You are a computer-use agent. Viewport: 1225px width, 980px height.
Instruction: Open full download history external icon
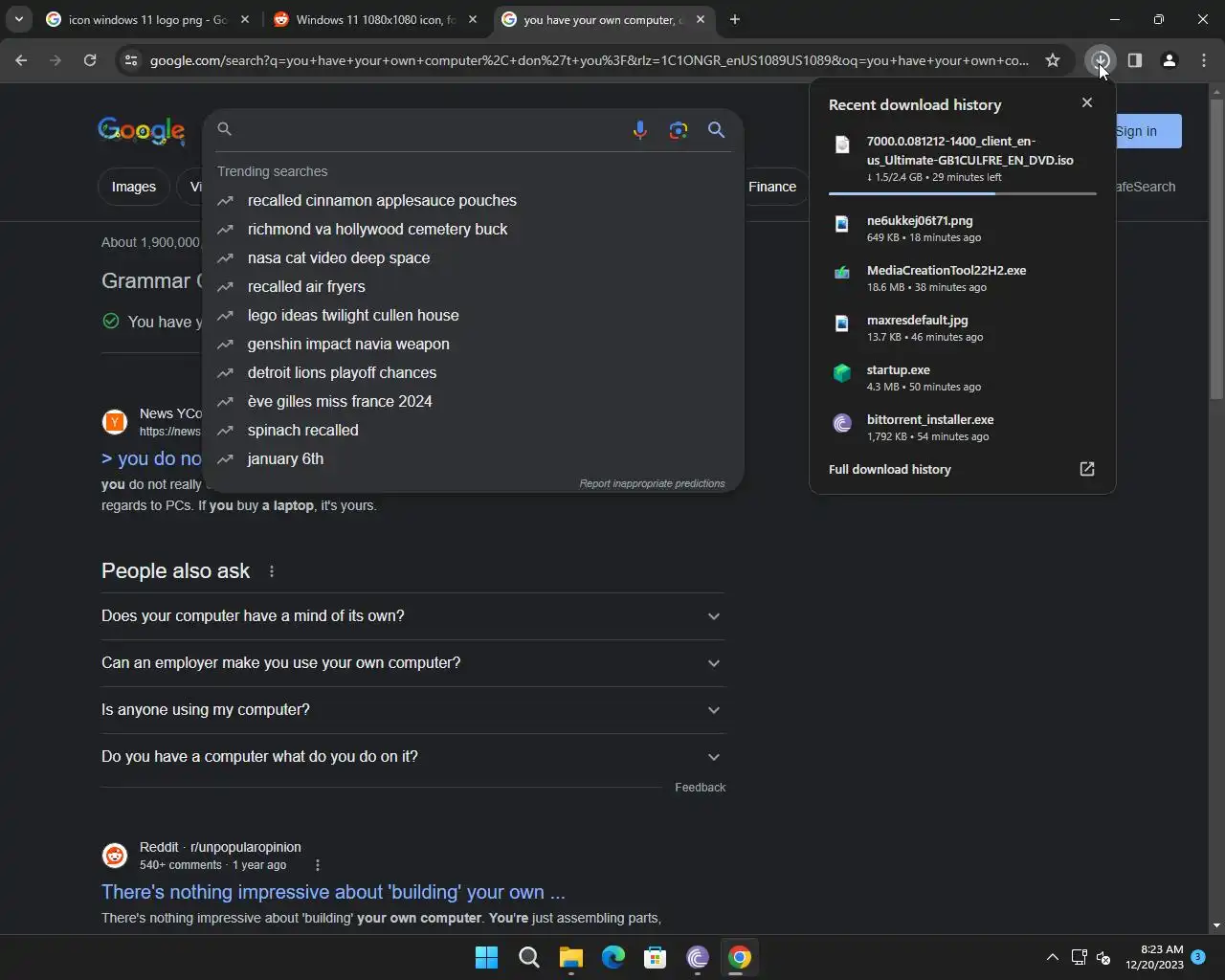[1086, 469]
